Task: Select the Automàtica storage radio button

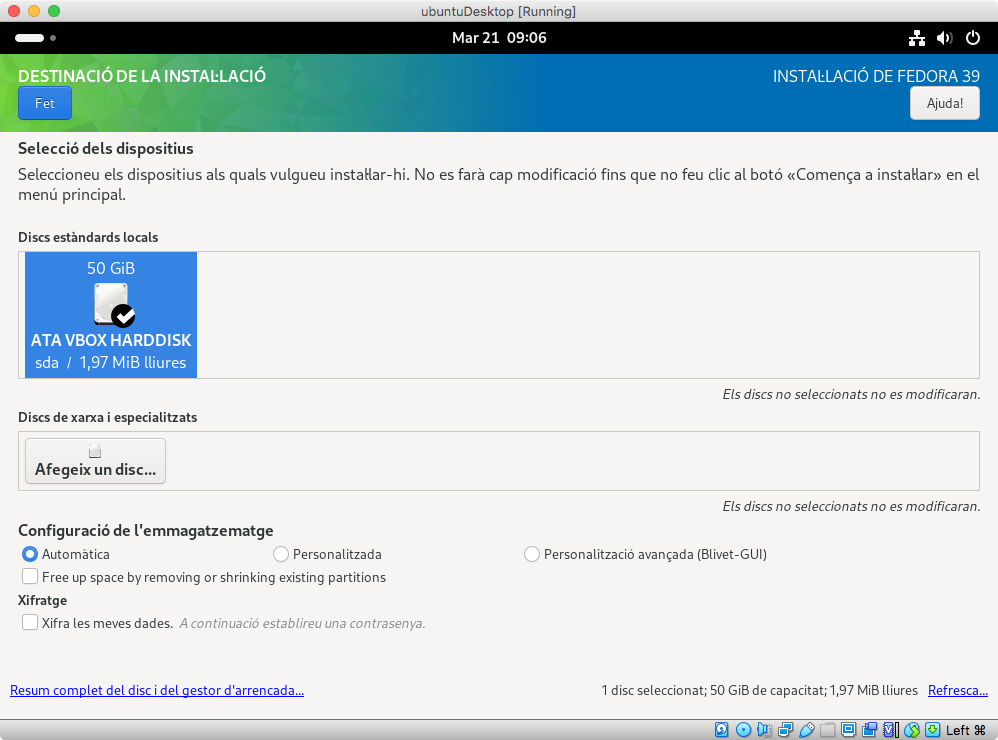Action: point(29,554)
